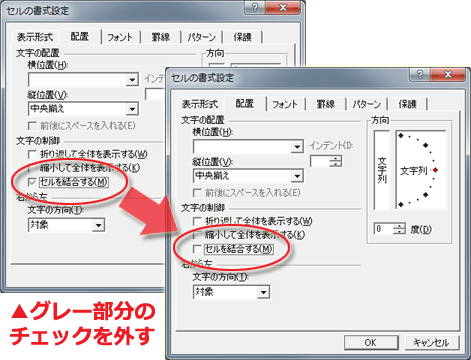
Task: Click the bottom diamond on the orientation dial
Action: 401,204
